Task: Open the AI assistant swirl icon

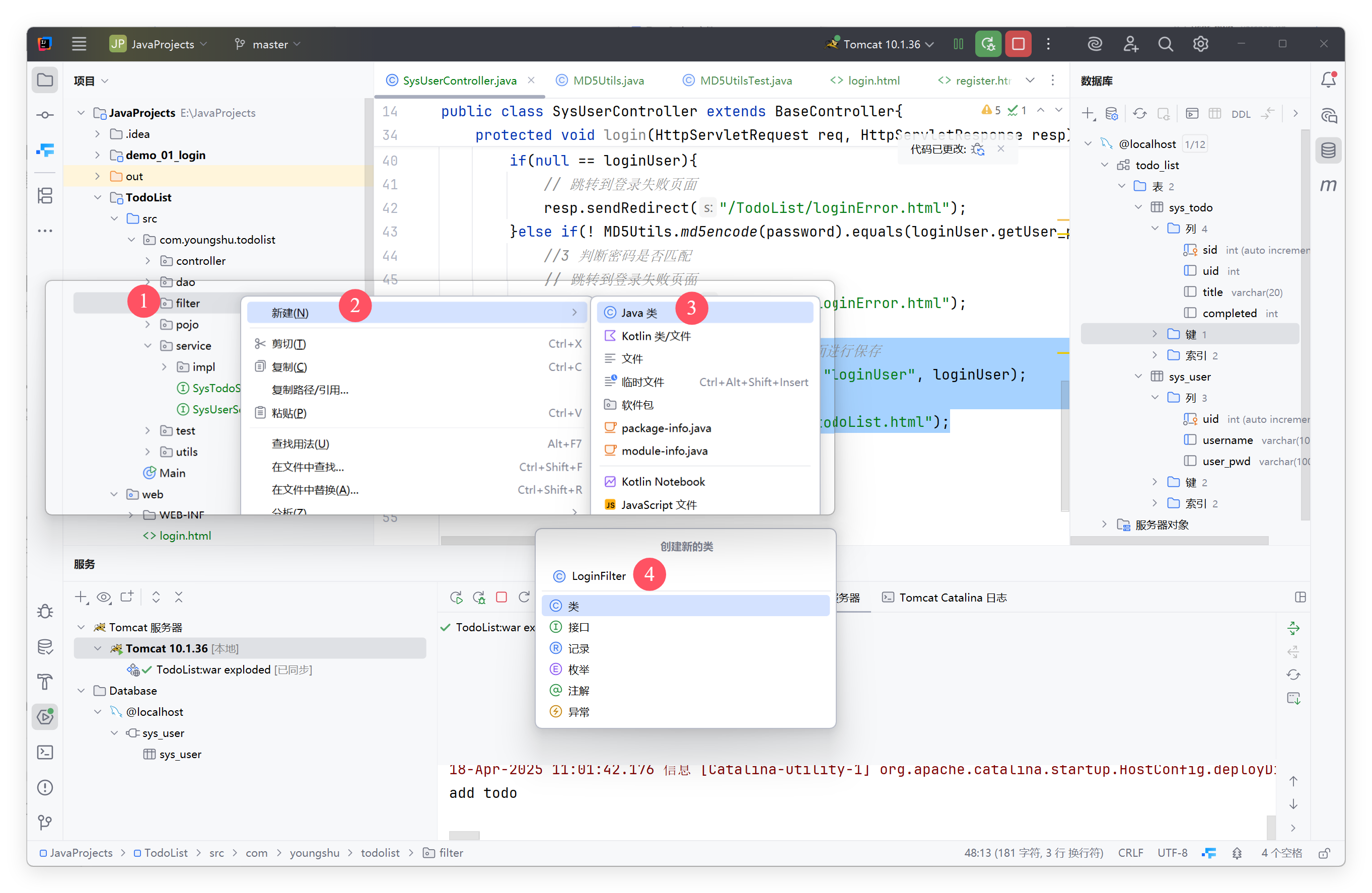Action: [x=1095, y=44]
